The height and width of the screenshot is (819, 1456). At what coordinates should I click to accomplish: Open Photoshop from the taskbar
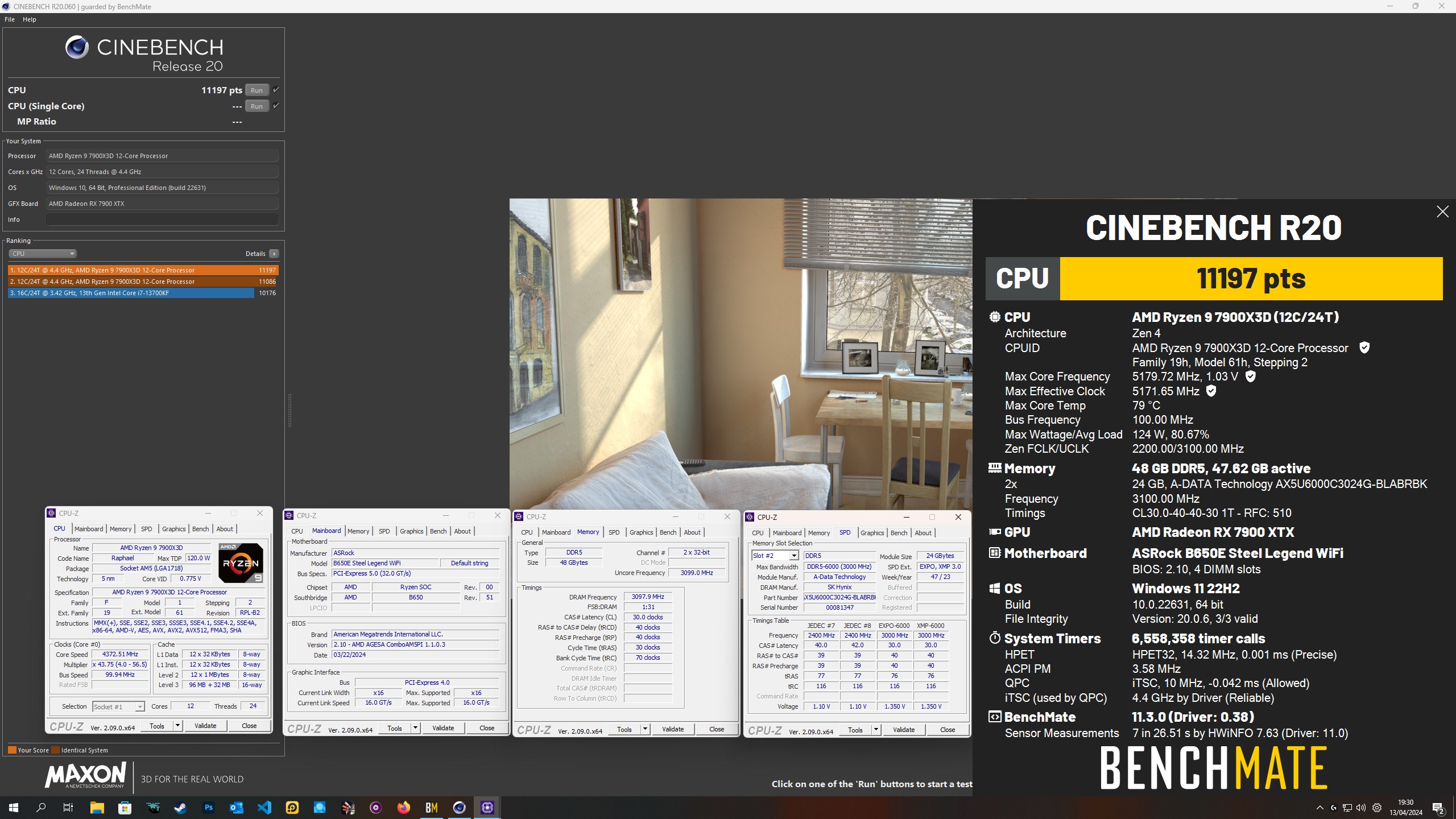click(x=209, y=807)
